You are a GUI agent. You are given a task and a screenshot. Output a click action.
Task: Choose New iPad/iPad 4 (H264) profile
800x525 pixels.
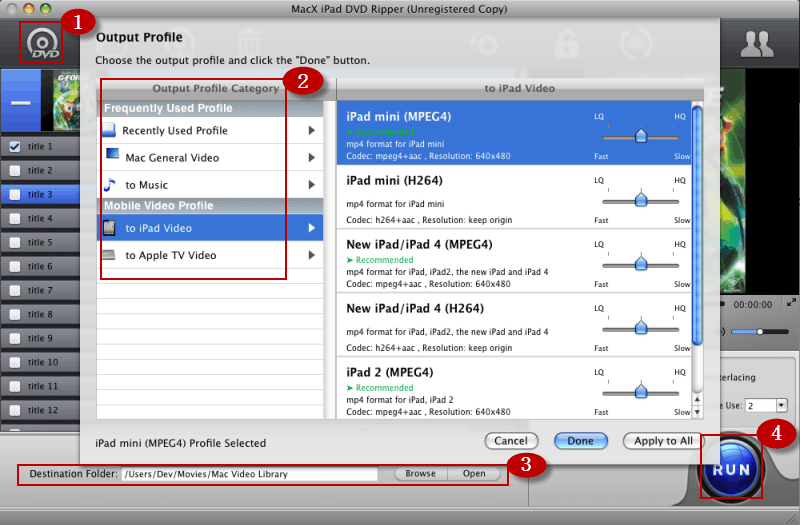(514, 324)
